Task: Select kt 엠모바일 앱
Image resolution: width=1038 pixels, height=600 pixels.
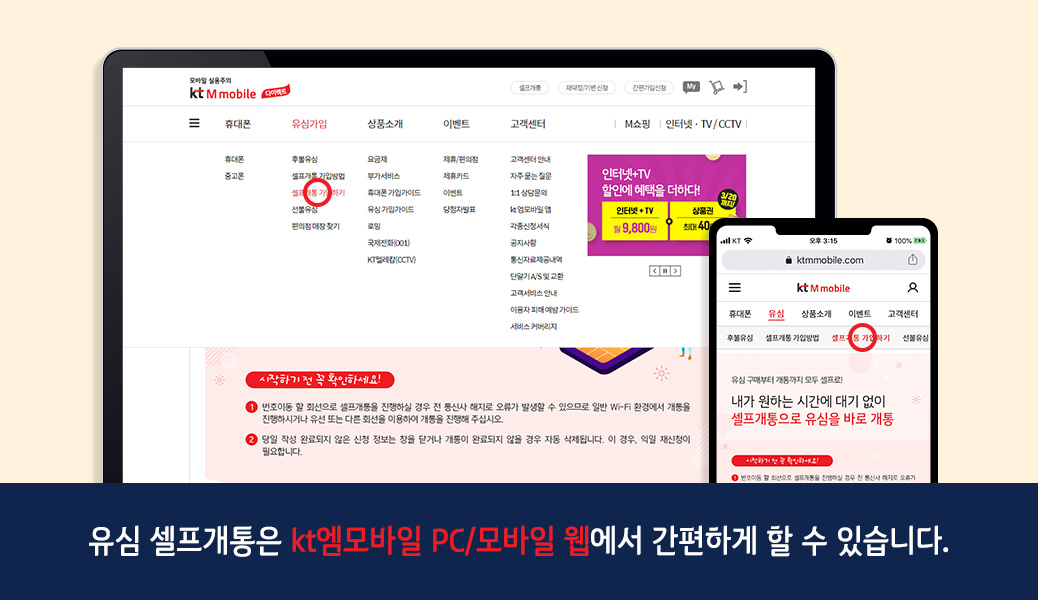Action: click(x=530, y=209)
